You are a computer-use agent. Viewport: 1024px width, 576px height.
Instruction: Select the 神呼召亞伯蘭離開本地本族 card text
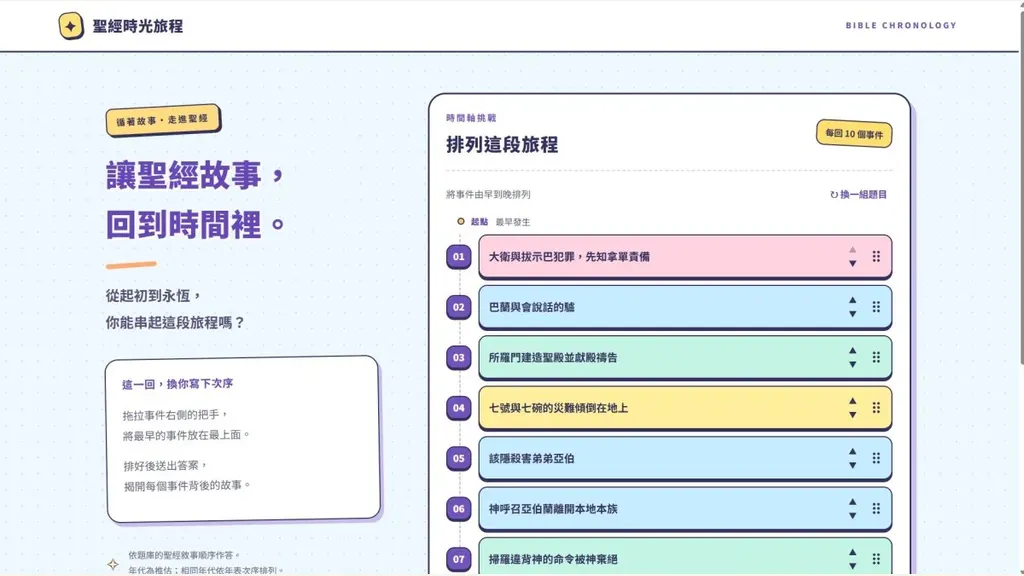553,509
